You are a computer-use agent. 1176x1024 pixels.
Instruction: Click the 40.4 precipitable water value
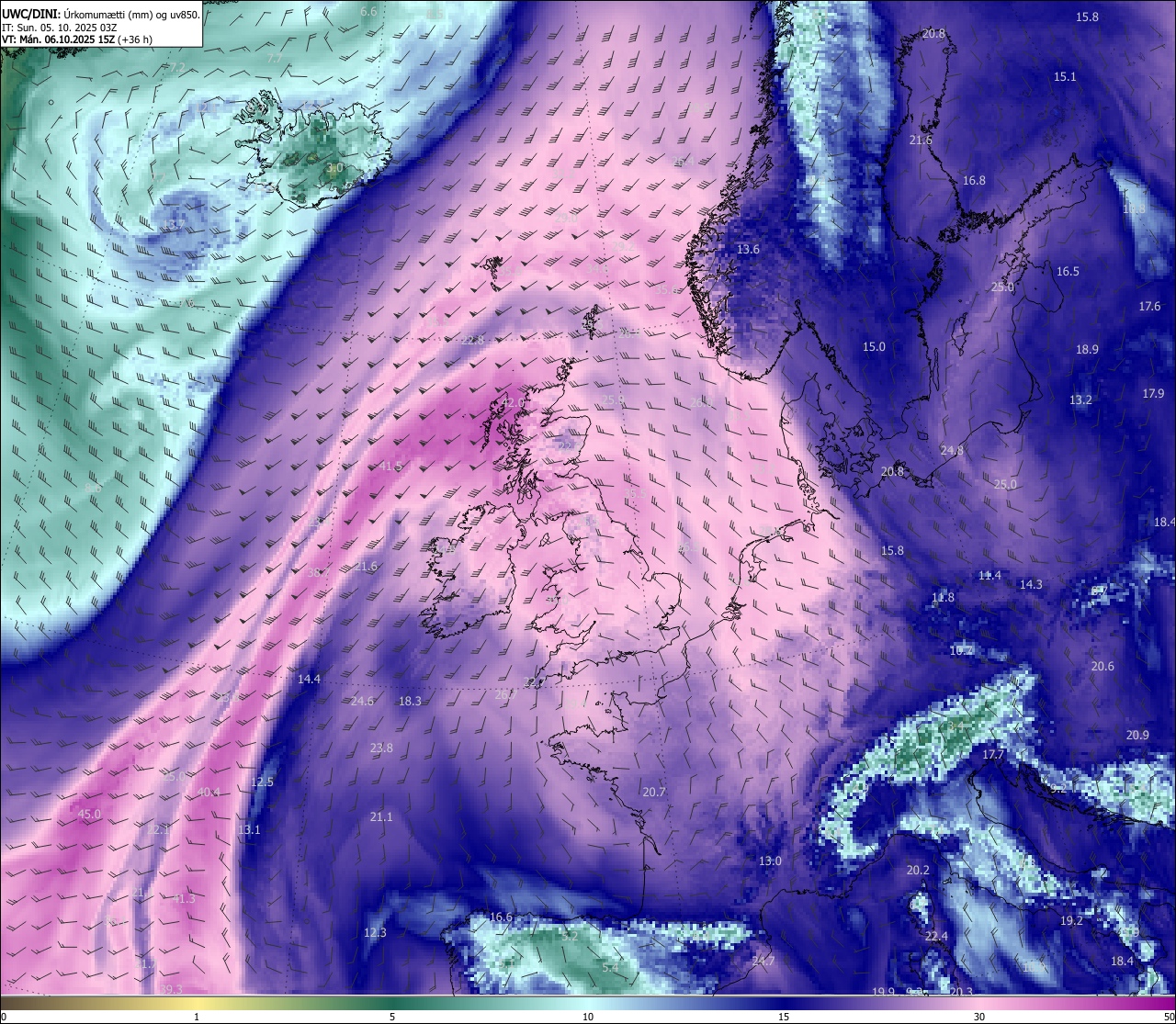pos(209,793)
